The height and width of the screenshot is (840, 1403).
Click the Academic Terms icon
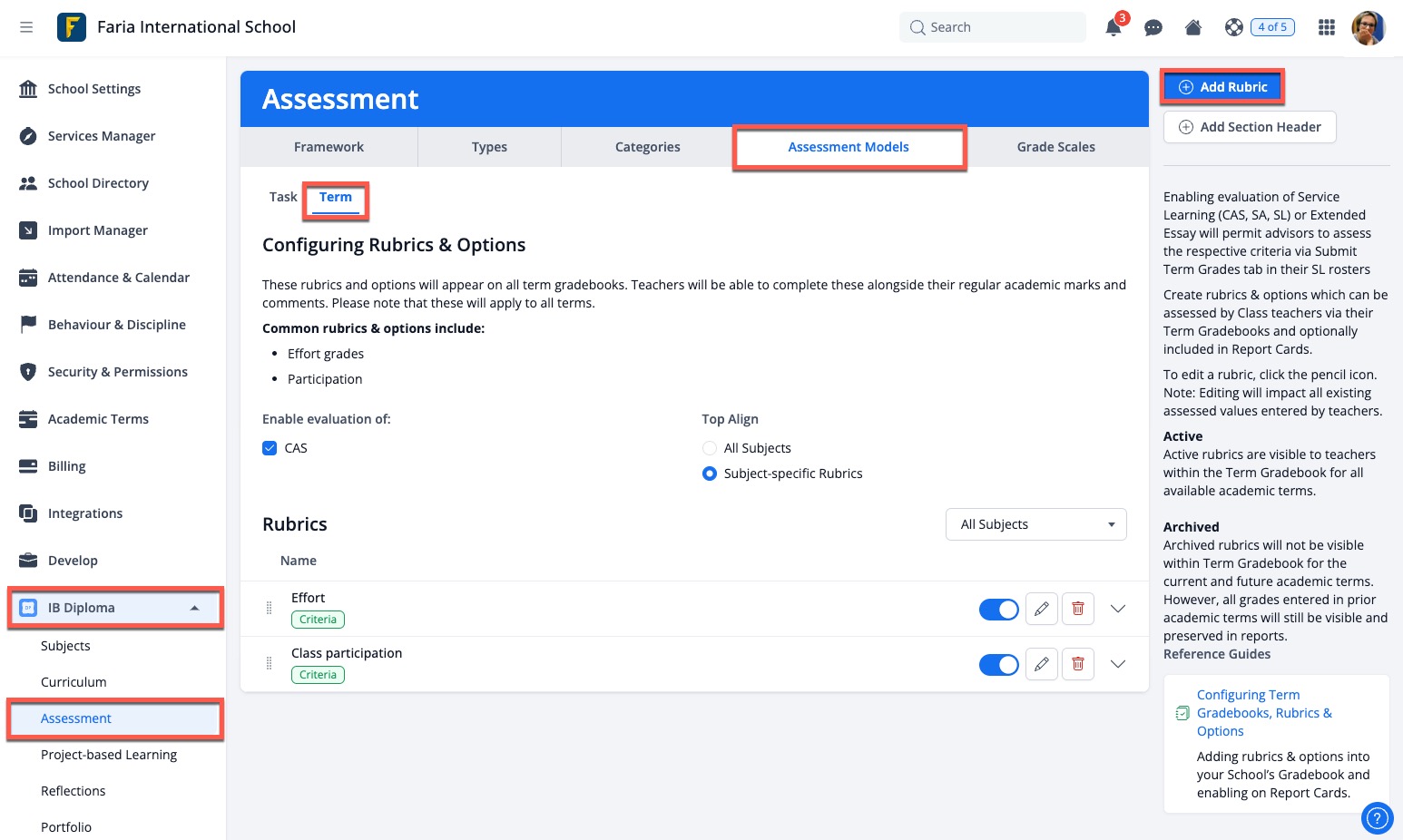28,419
